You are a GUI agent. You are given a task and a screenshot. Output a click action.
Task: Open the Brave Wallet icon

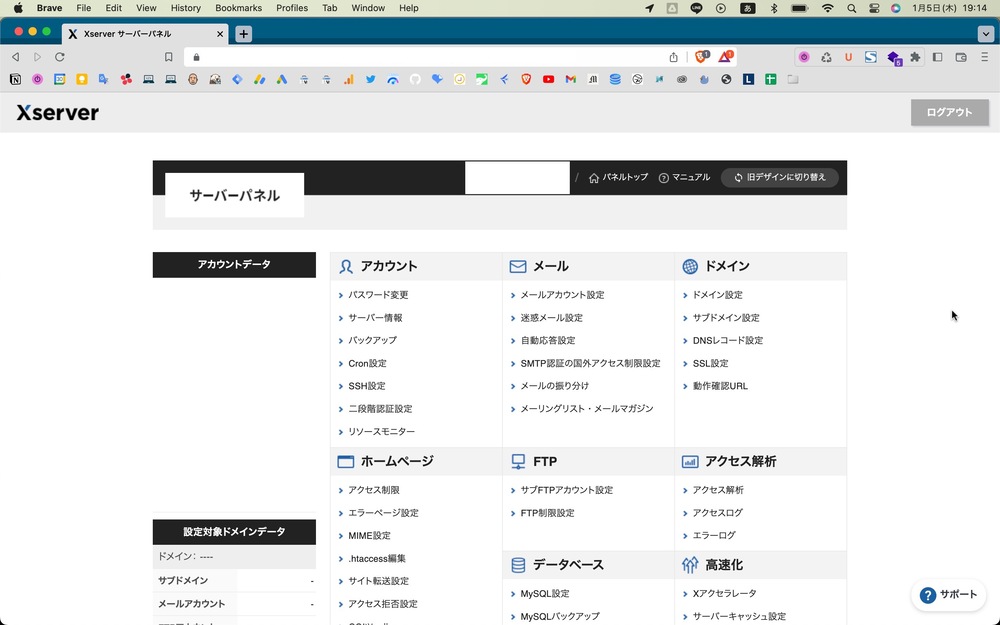pyautogui.click(x=961, y=57)
